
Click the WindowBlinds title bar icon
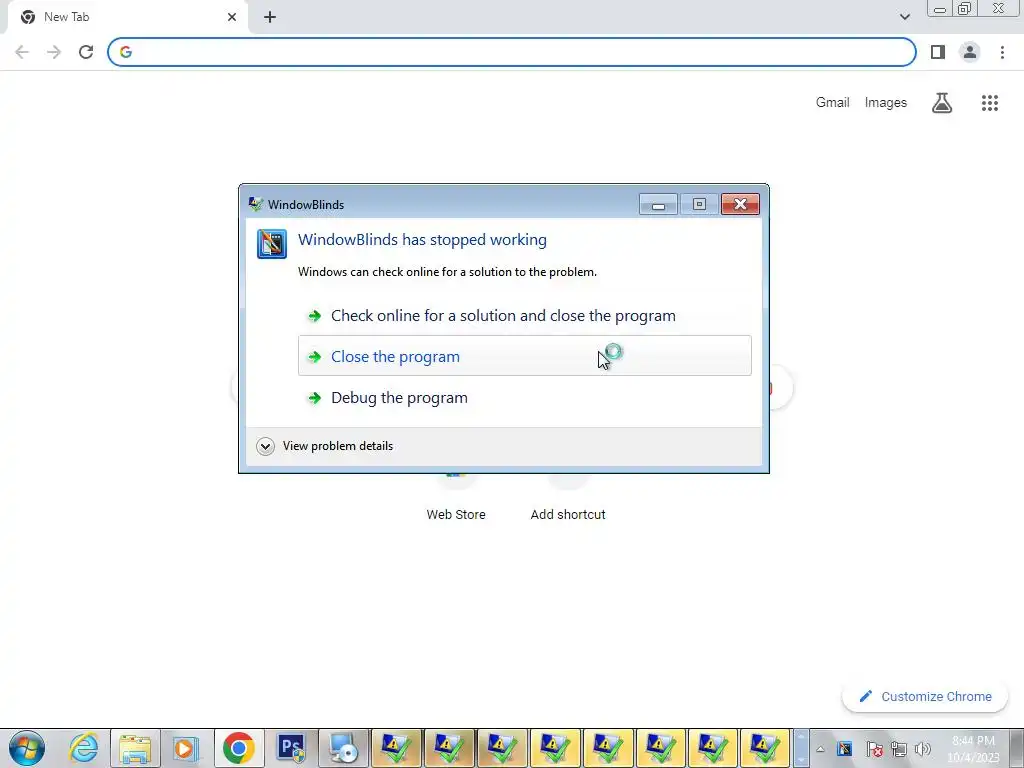[x=255, y=204]
